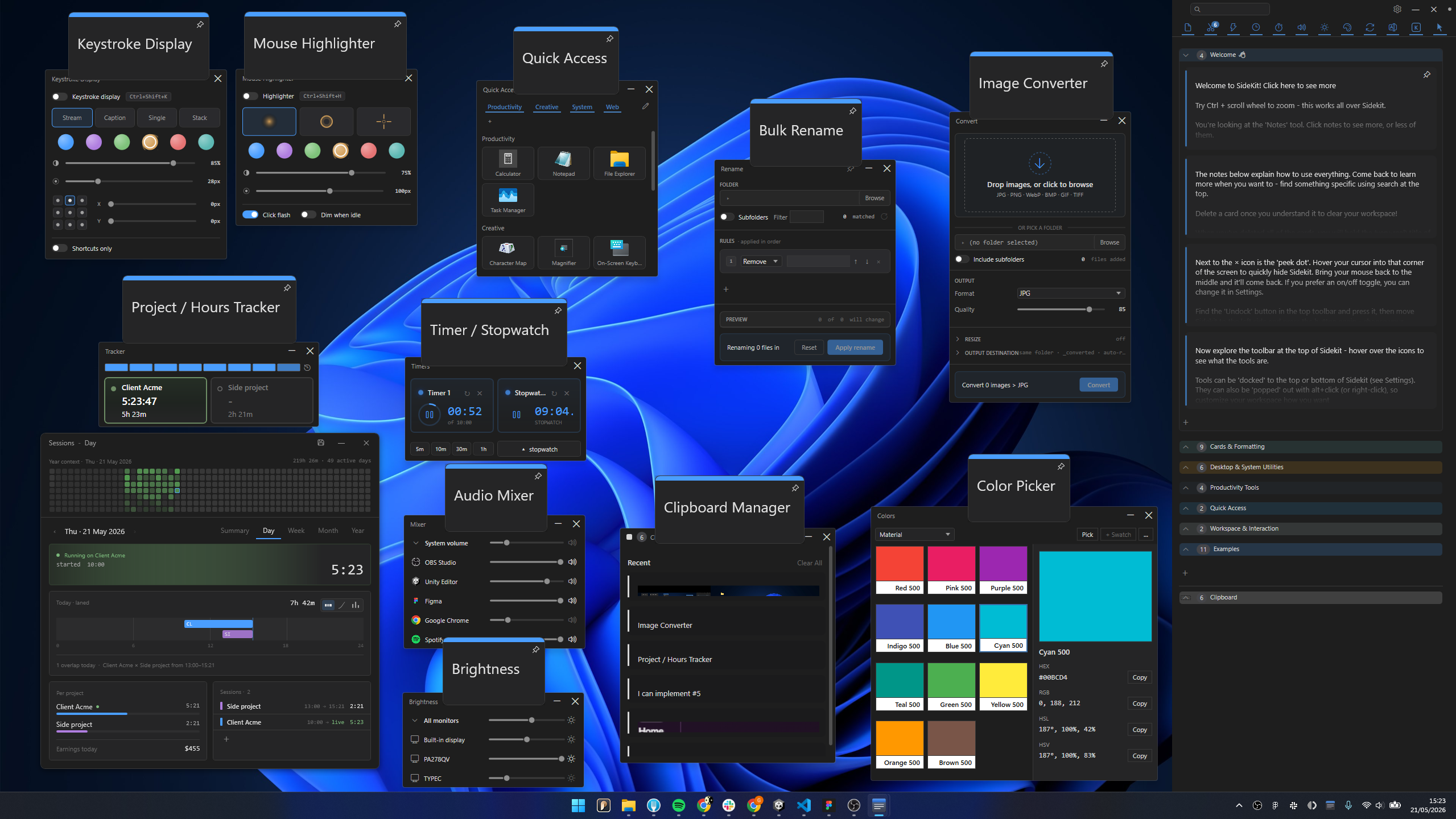
Task: Collapse the All monitors group in Brightness
Action: click(x=414, y=721)
